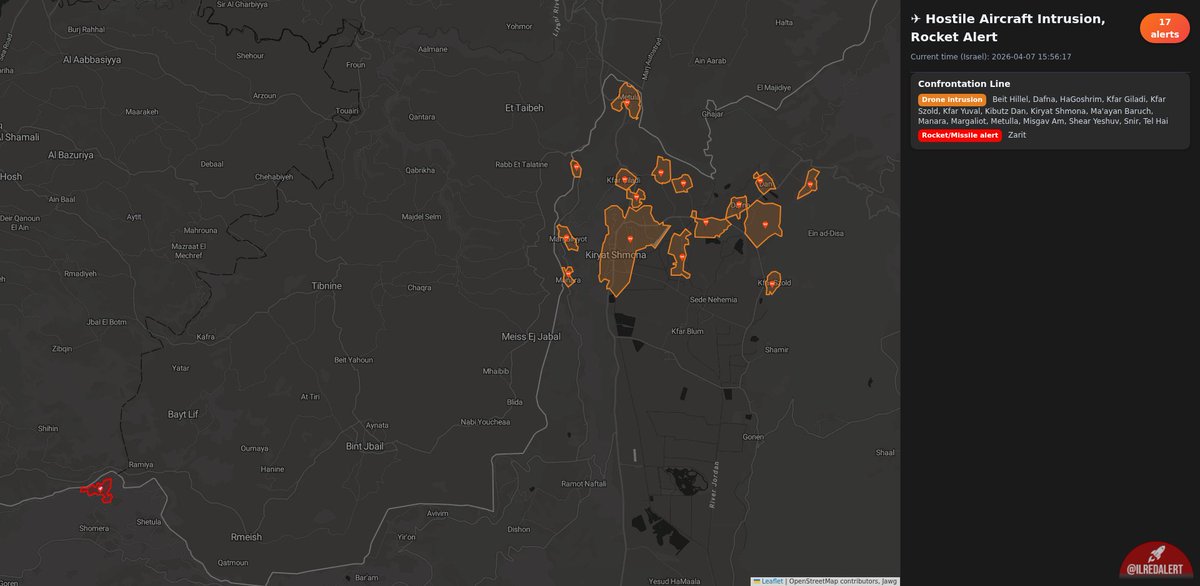Click the 'Al Aabbasiyya' map label
Viewport: 1200px width, 586px height.
(x=91, y=60)
